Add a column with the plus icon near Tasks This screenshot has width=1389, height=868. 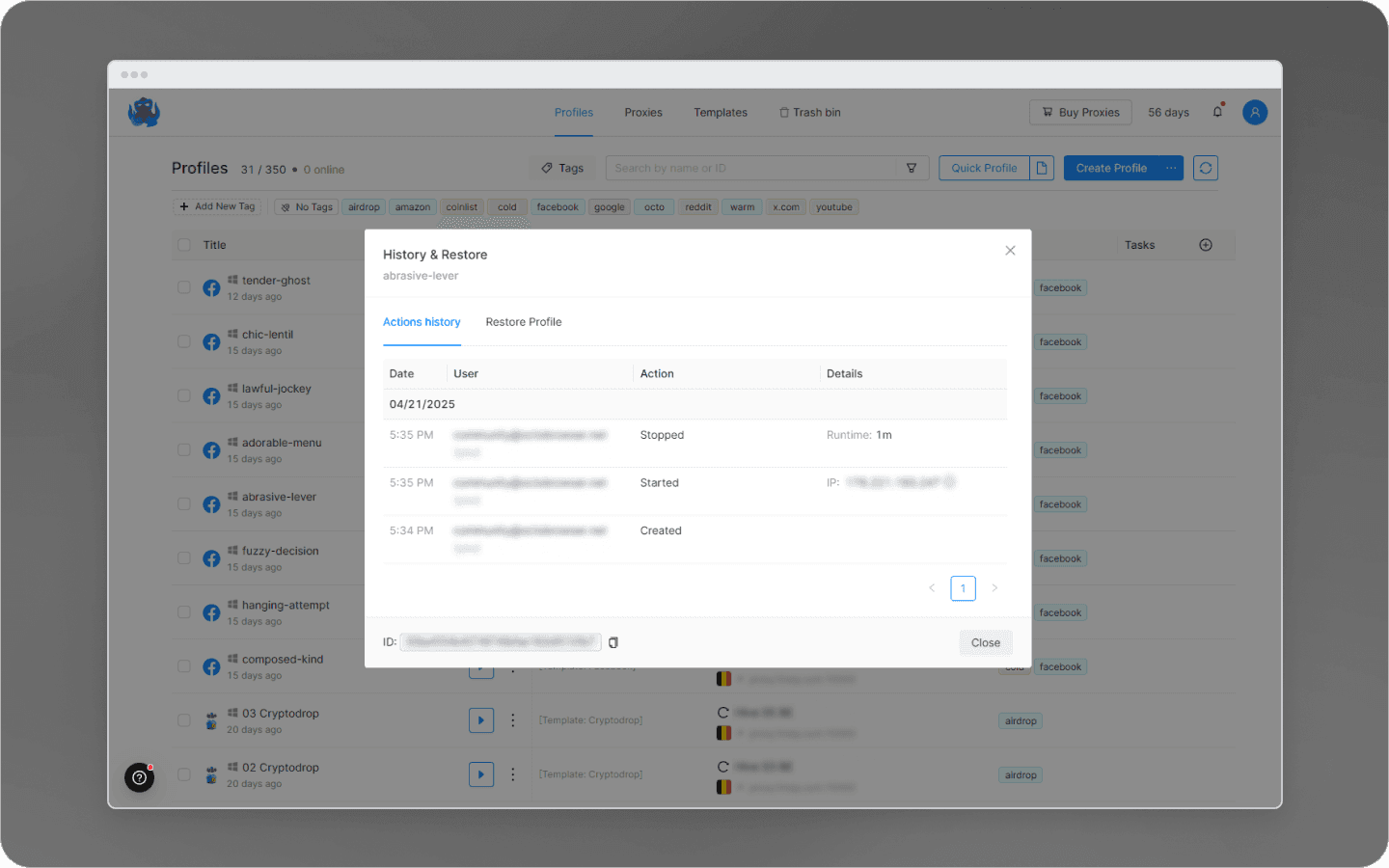(1206, 245)
